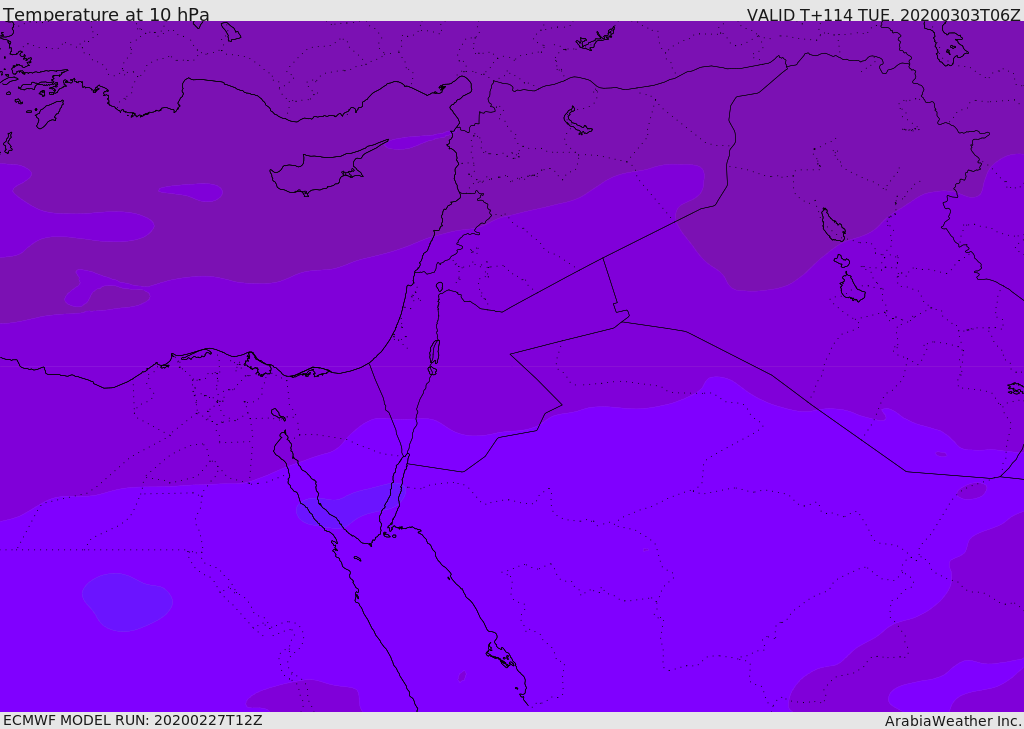Click the 'ECMWF MODEL RUN: 20200227T12Z' text

[133, 721]
